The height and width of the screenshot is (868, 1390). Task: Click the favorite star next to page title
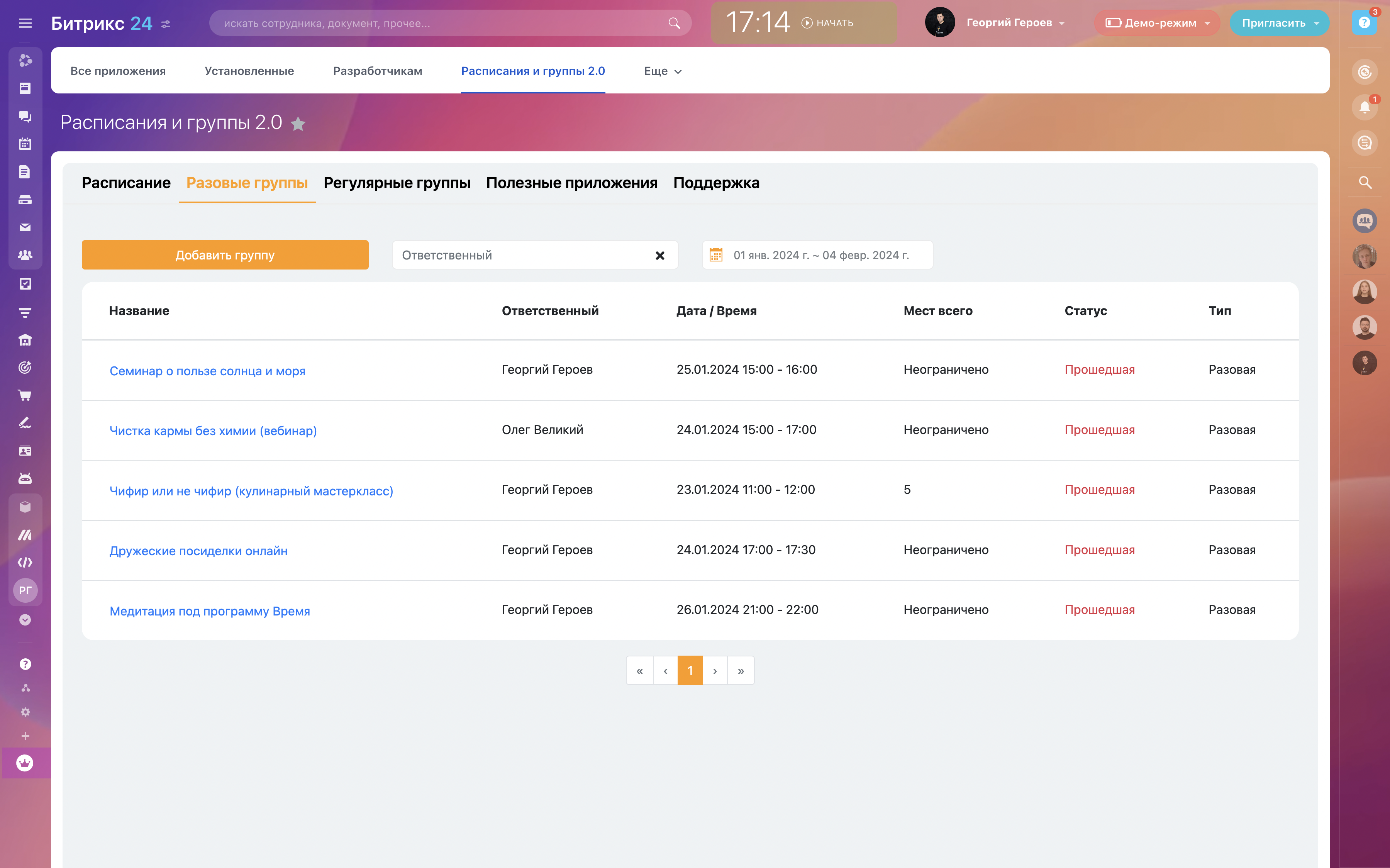(298, 124)
